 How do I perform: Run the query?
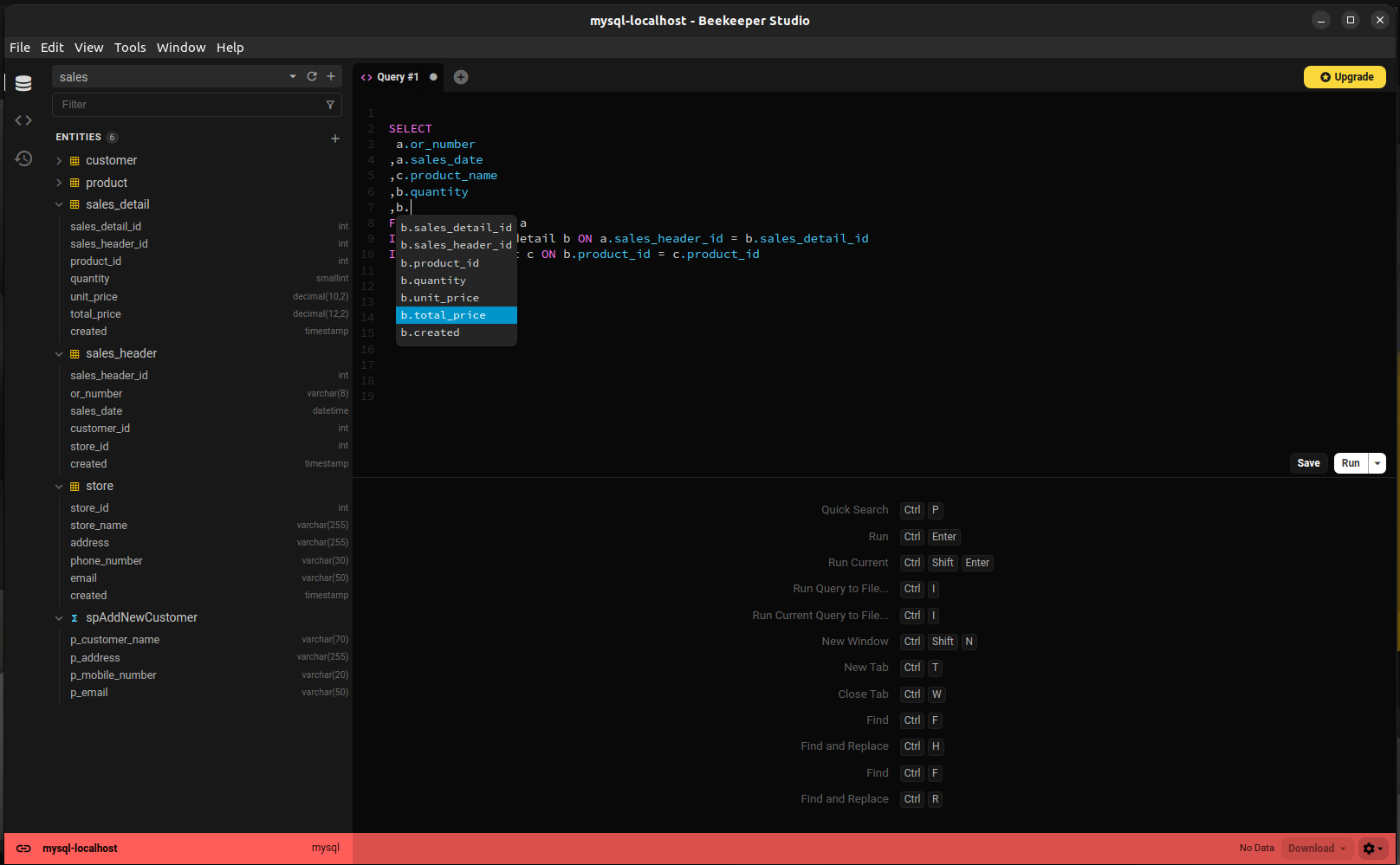click(1351, 463)
